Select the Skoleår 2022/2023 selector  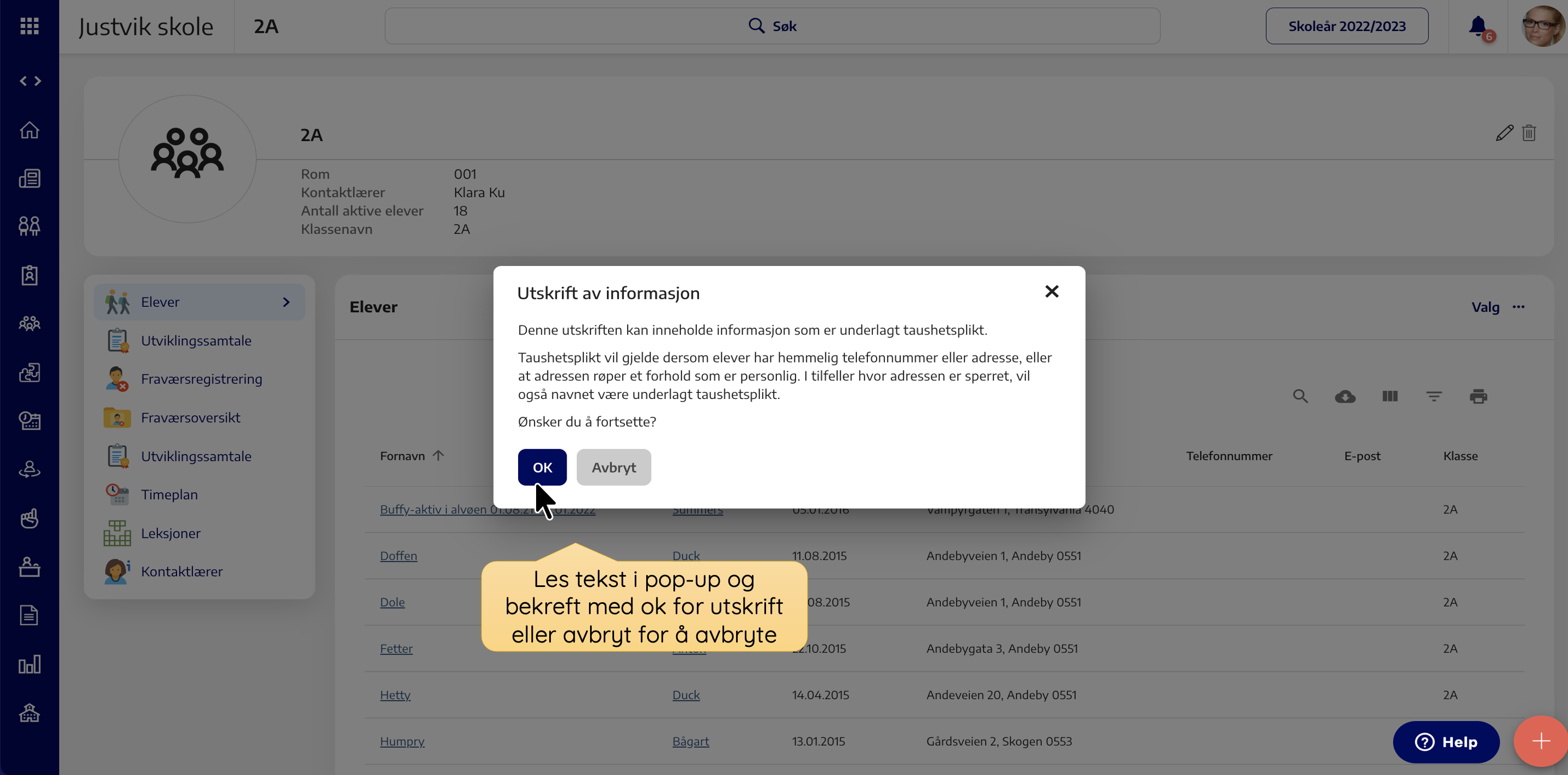pos(1346,26)
